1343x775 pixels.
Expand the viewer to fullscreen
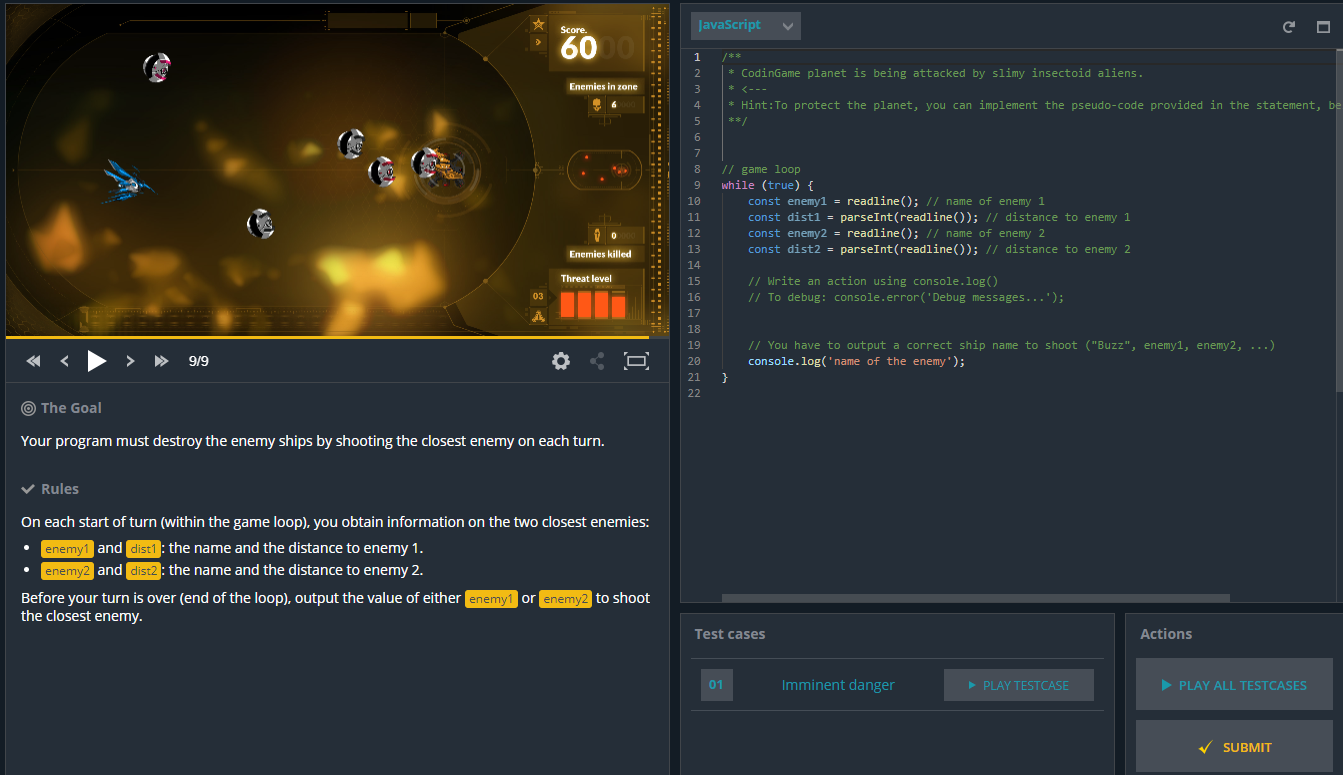pyautogui.click(x=636, y=361)
